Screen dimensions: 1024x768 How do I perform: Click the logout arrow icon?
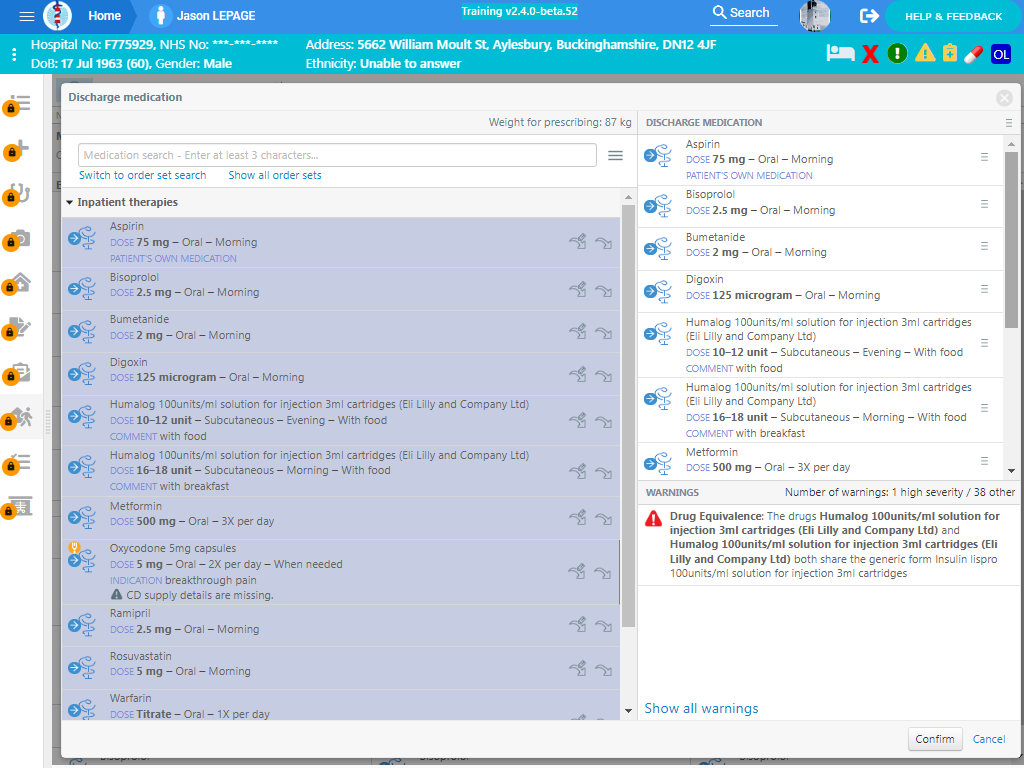pyautogui.click(x=869, y=16)
